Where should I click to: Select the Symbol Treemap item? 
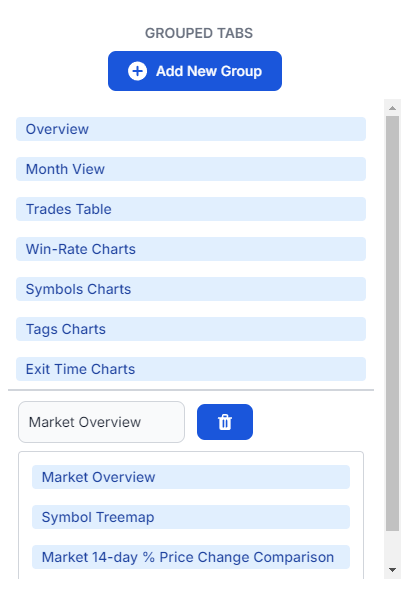(x=191, y=517)
